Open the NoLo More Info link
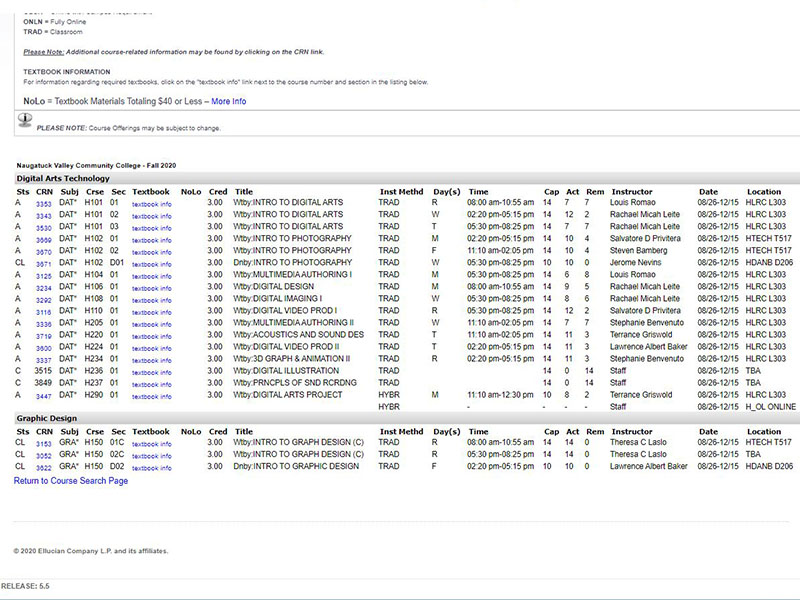800x600 pixels. tap(229, 101)
